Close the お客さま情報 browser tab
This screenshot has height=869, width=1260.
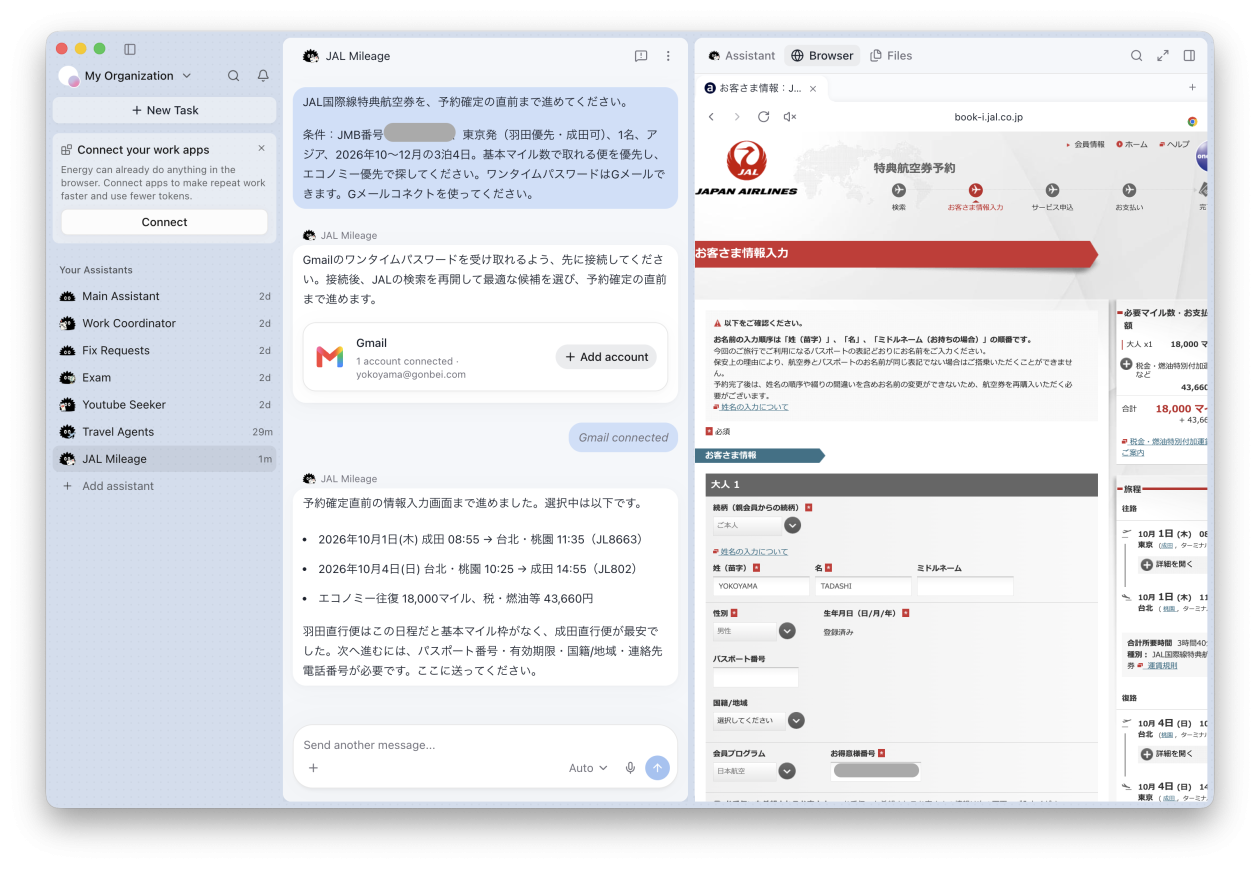pyautogui.click(x=813, y=88)
